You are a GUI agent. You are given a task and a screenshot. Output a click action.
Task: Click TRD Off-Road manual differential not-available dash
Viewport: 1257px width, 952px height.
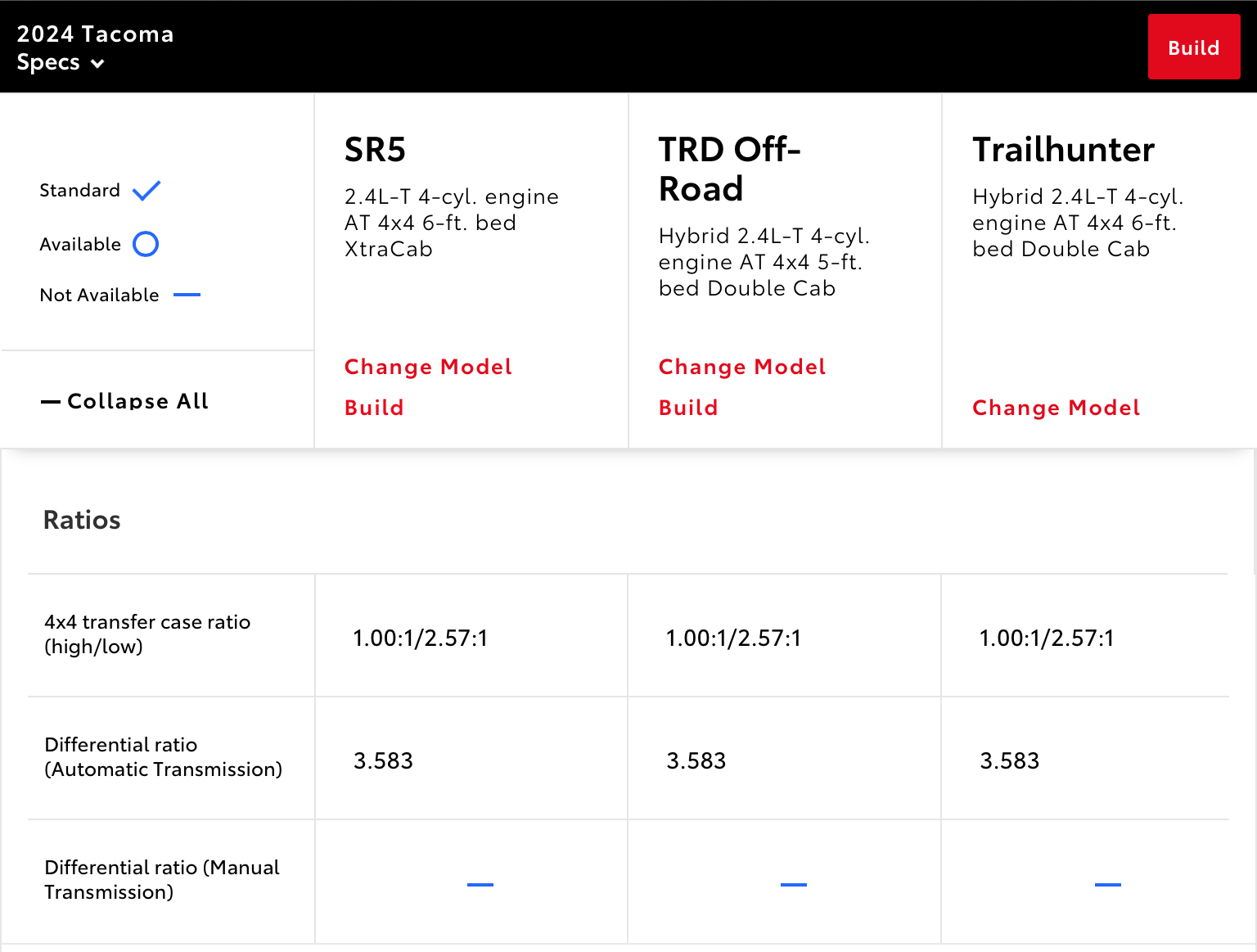[x=794, y=885]
